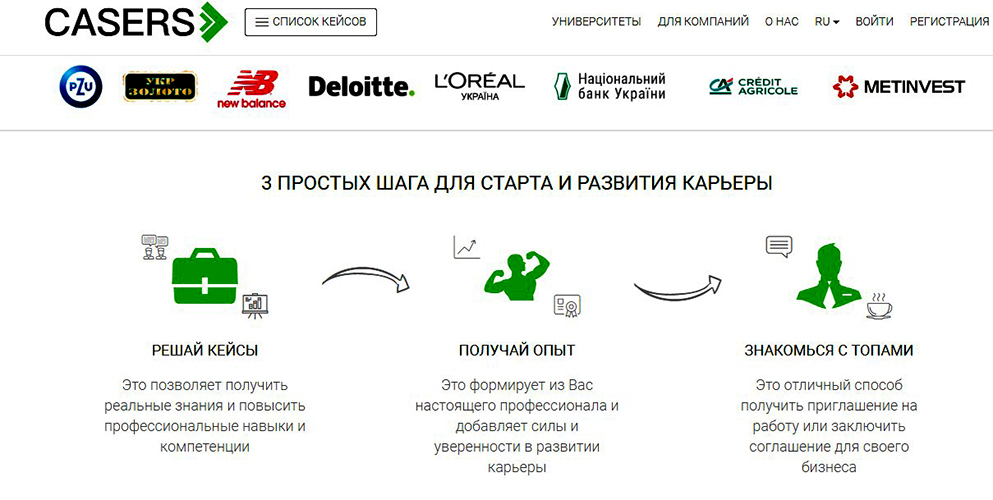Click the New Balance logo
Viewport: 993px width, 500px height.
[251, 89]
